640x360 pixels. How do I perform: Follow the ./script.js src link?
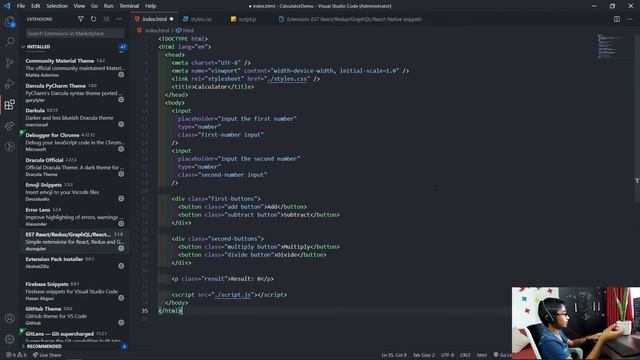pos(233,295)
